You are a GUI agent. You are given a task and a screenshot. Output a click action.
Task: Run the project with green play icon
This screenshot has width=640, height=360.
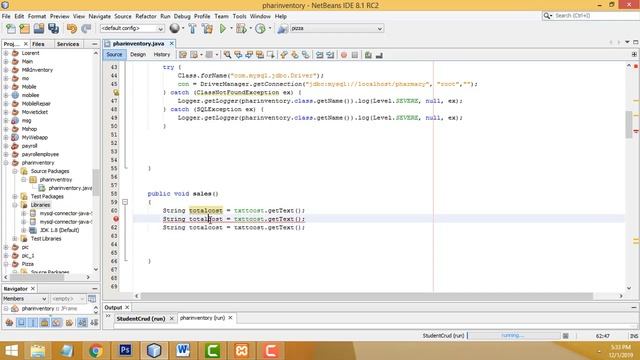pyautogui.click(x=223, y=28)
